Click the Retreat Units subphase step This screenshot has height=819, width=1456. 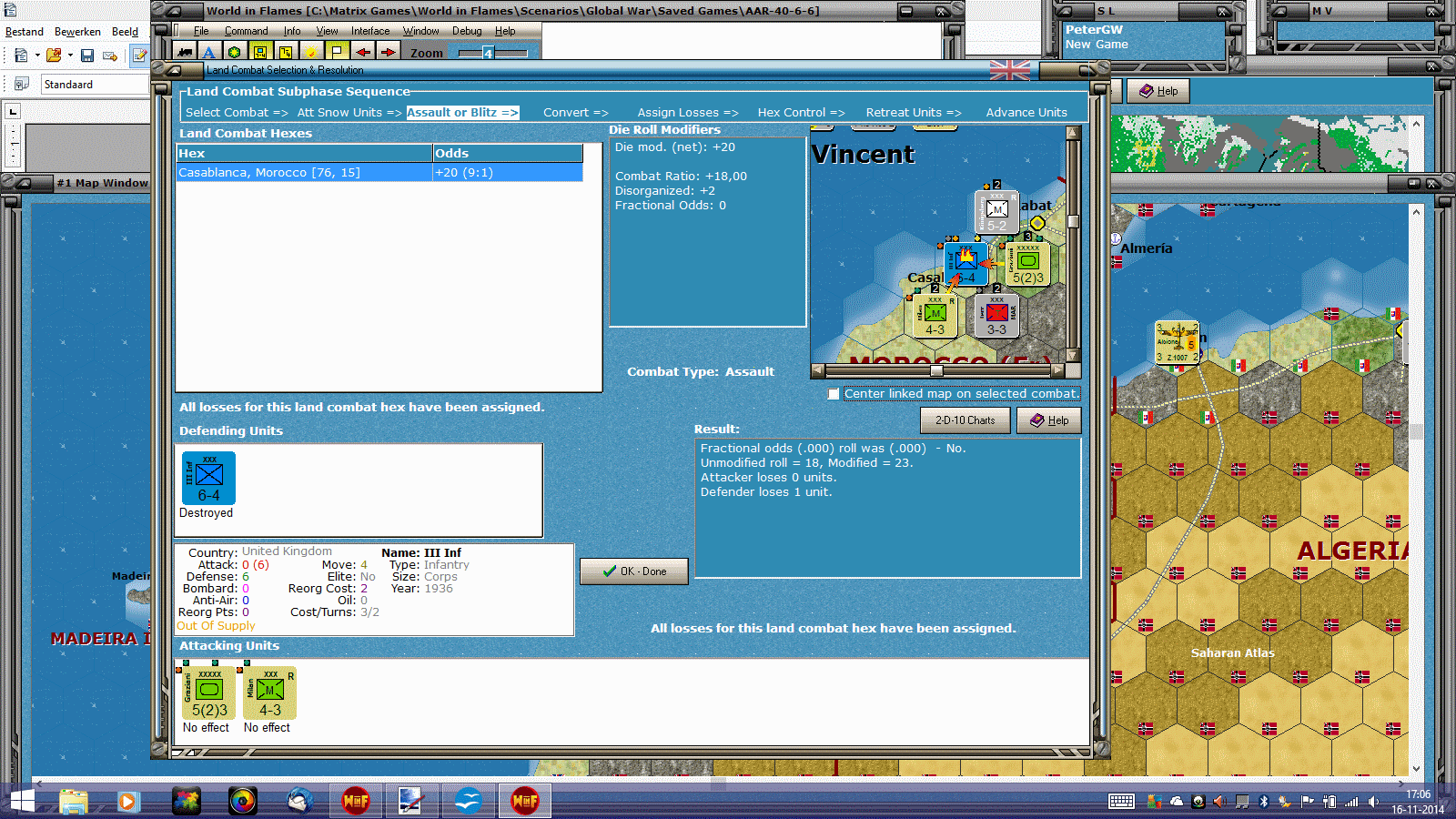[914, 113]
